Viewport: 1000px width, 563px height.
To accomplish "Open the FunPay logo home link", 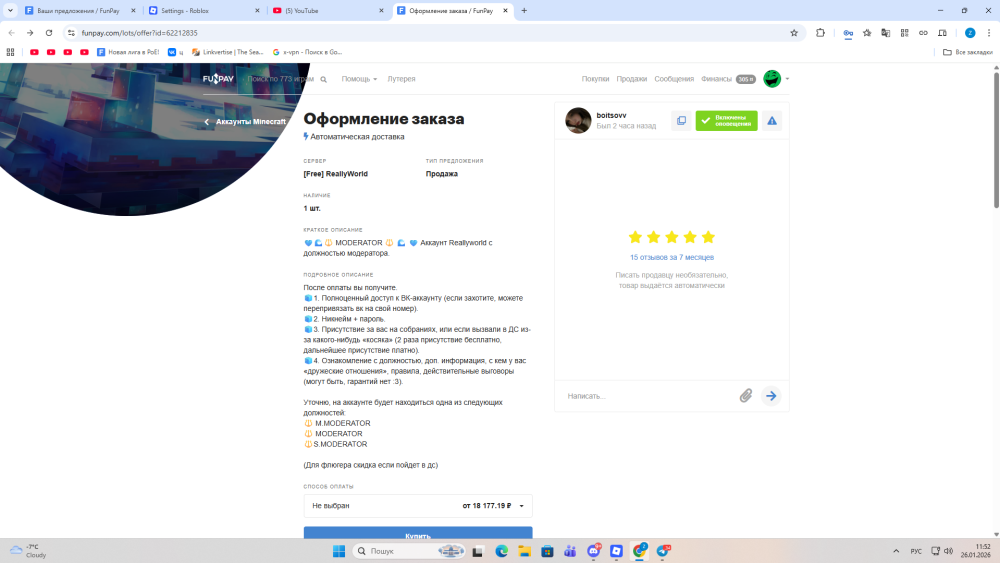I will point(218,78).
